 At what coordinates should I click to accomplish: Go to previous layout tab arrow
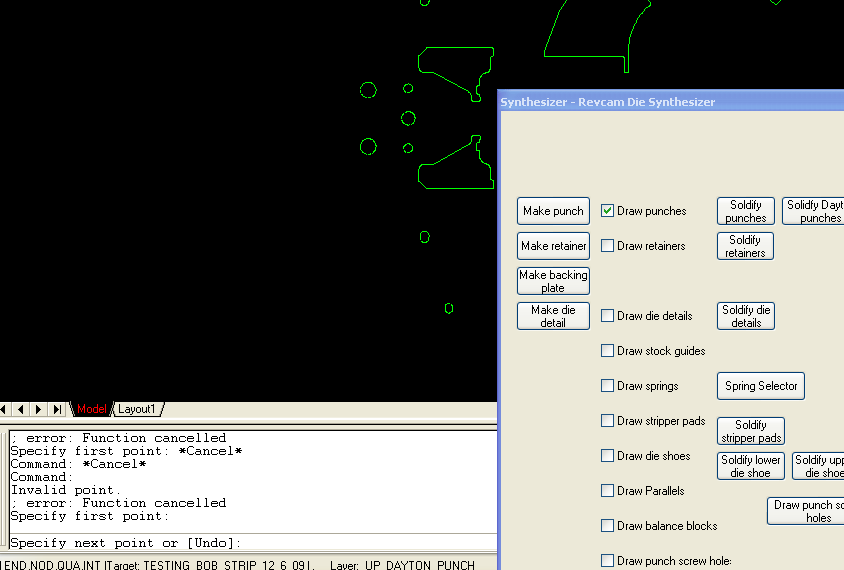[21, 409]
